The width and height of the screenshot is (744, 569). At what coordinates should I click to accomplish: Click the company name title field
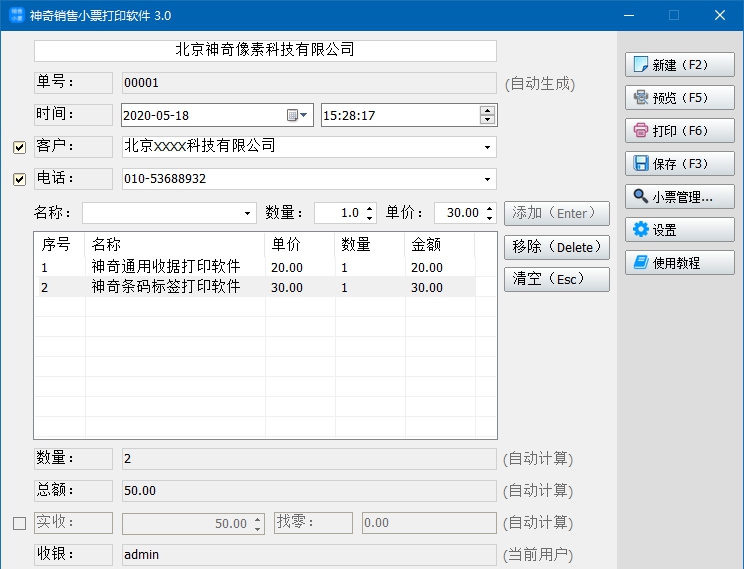[265, 50]
